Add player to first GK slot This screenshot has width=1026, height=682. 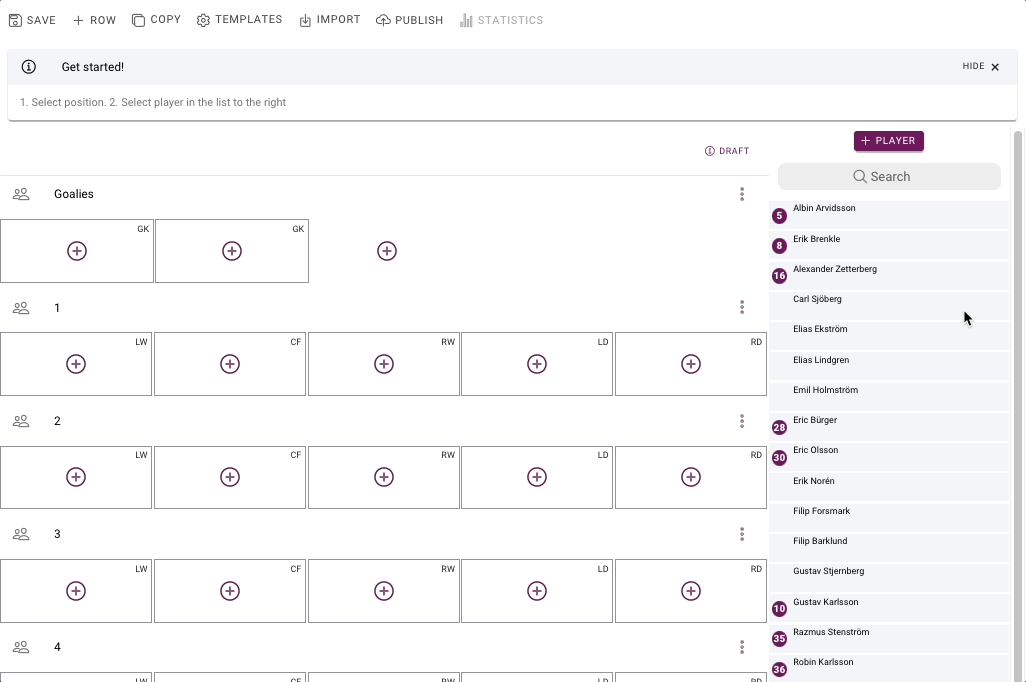(77, 251)
